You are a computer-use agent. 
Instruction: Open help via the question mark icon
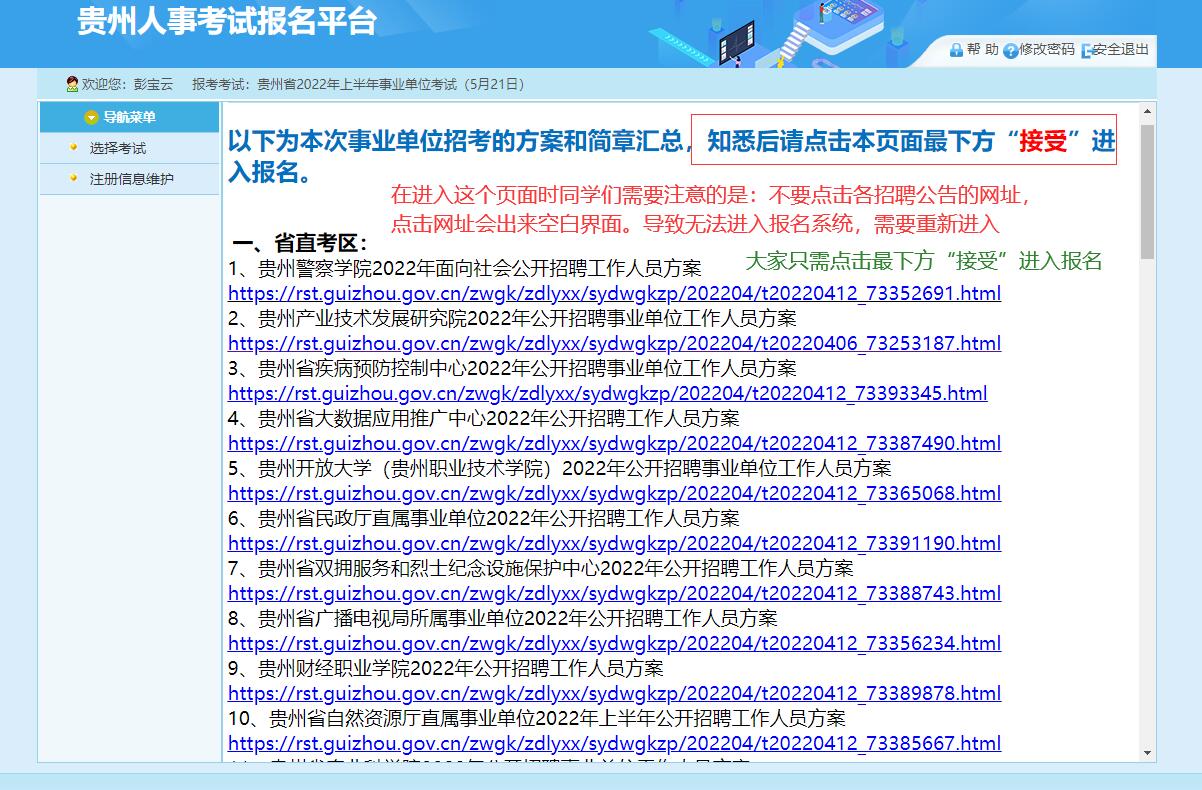pyautogui.click(x=1012, y=49)
